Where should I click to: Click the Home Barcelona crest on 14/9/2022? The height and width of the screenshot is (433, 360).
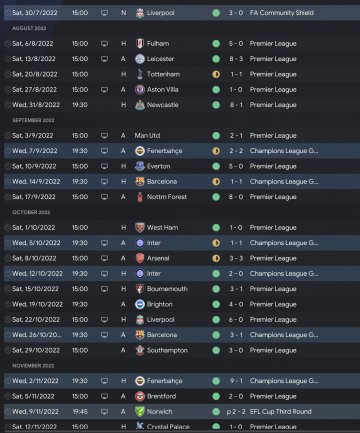click(140, 182)
